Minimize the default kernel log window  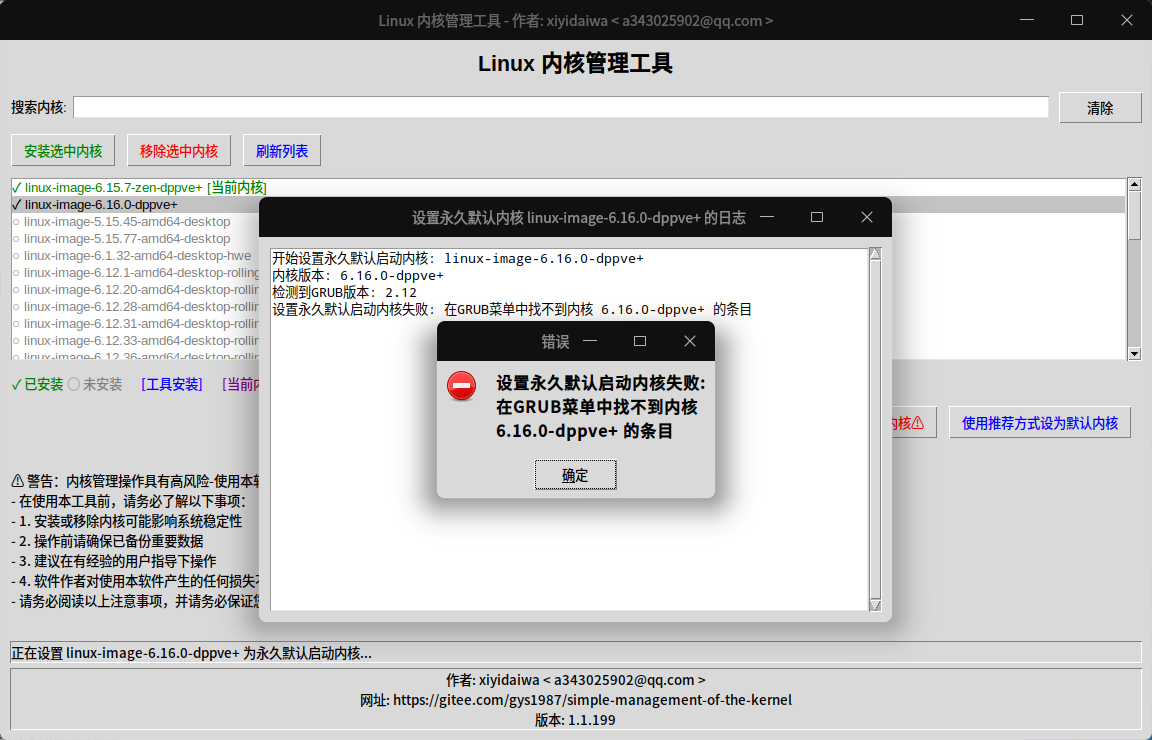coord(767,217)
